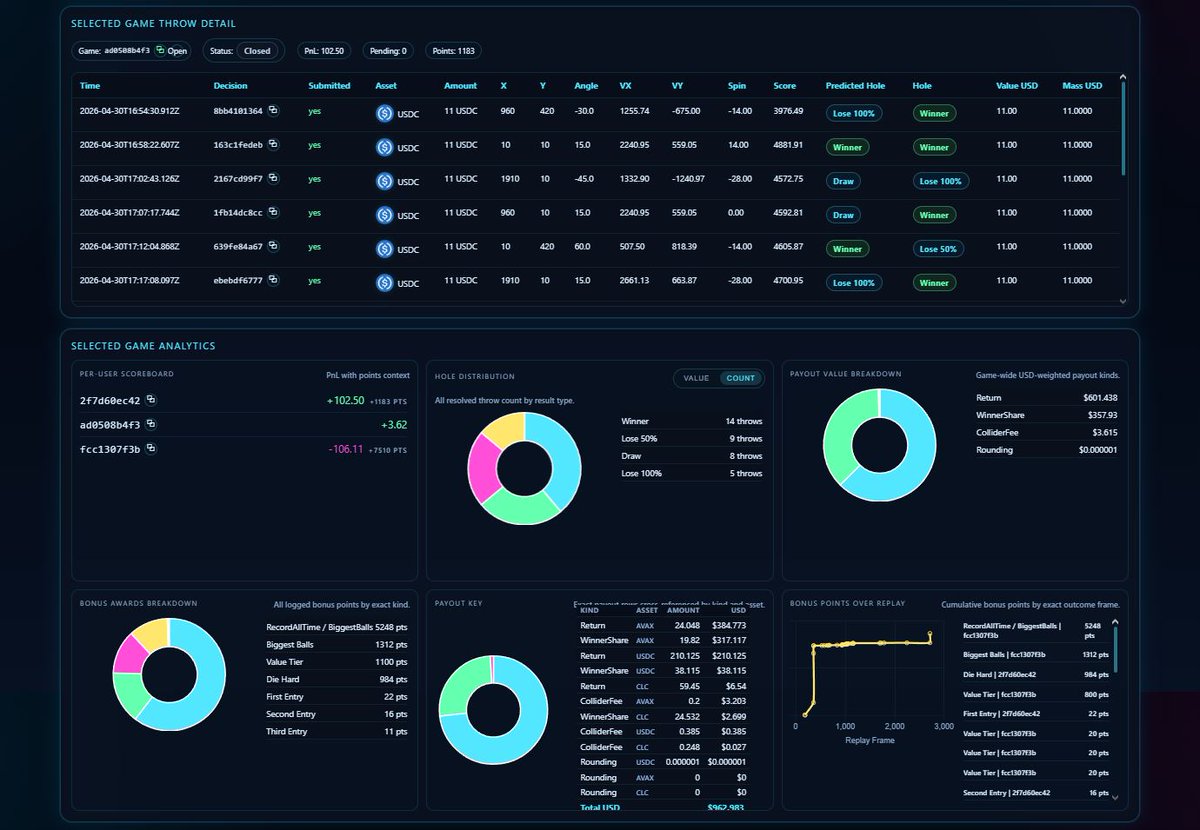Click USDC coin icon in 639fe84a67 row
This screenshot has width=1200, height=830.
384,249
